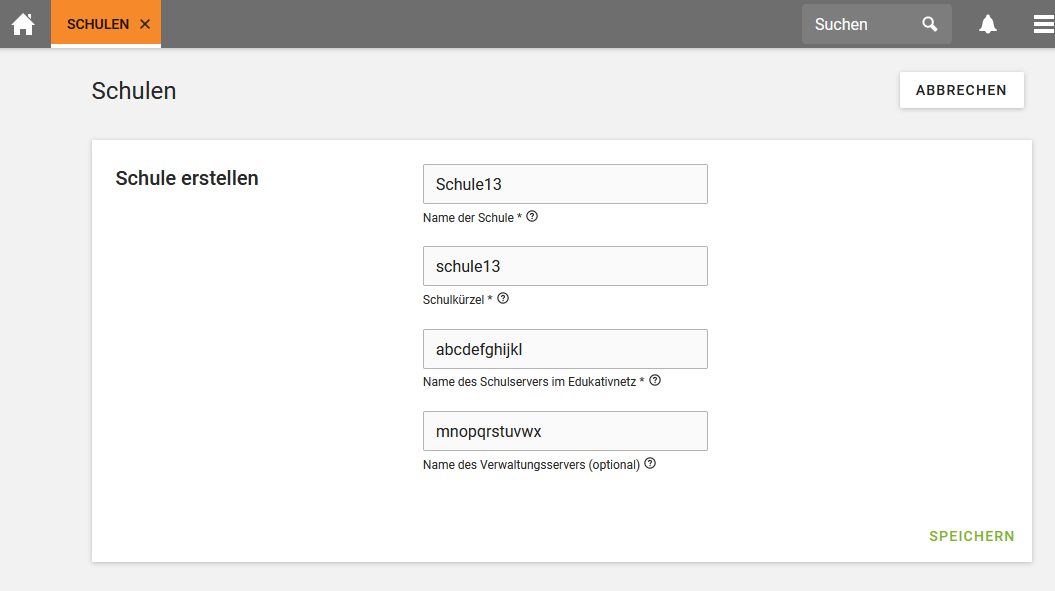Screen dimensions: 1055x591
Task: Click the 'Name des Verwaltungsservers' label
Action: [x=530, y=464]
